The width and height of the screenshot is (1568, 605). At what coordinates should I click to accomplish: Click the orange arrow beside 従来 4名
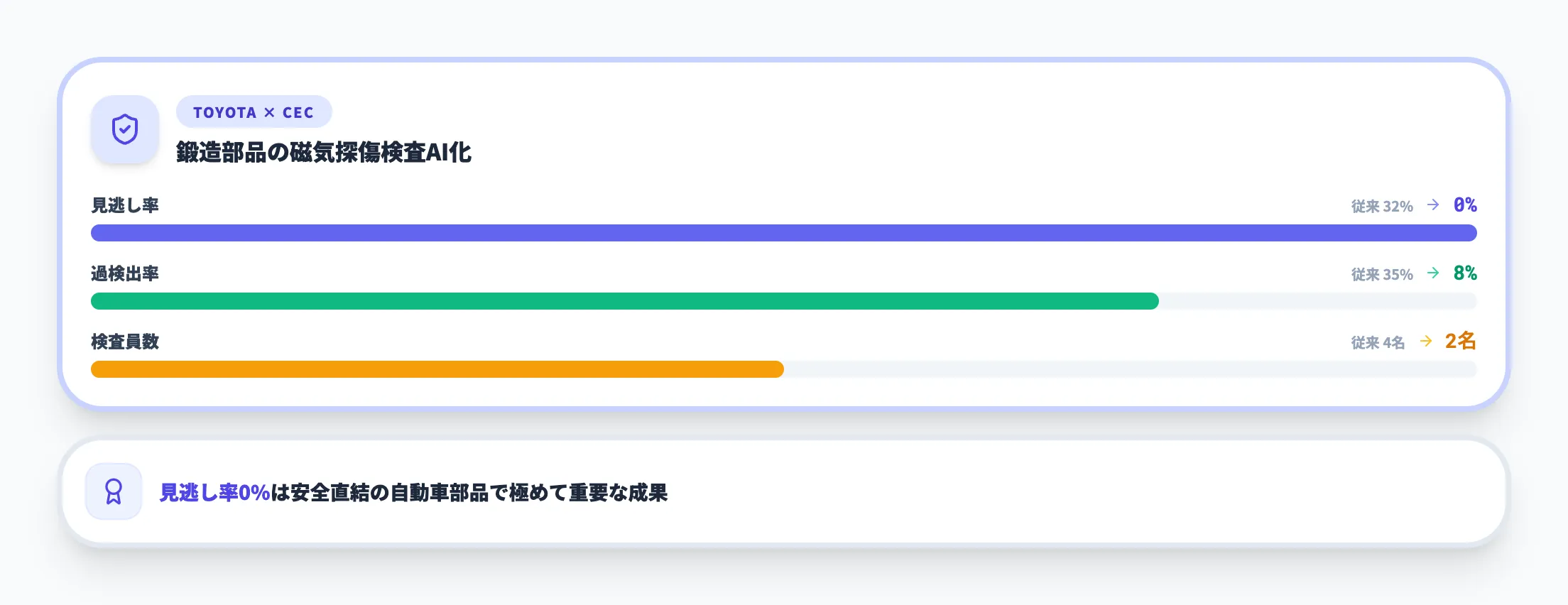[x=1426, y=342]
